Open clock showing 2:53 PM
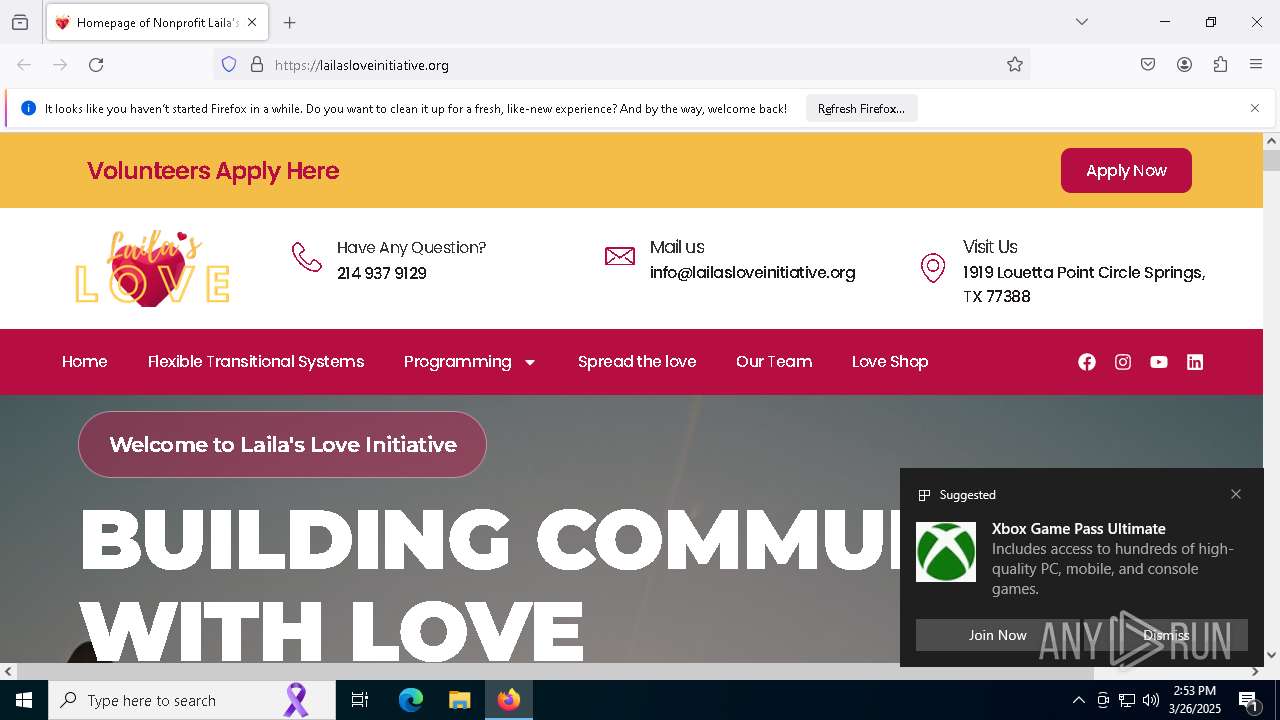1280x720 pixels. (x=1194, y=700)
